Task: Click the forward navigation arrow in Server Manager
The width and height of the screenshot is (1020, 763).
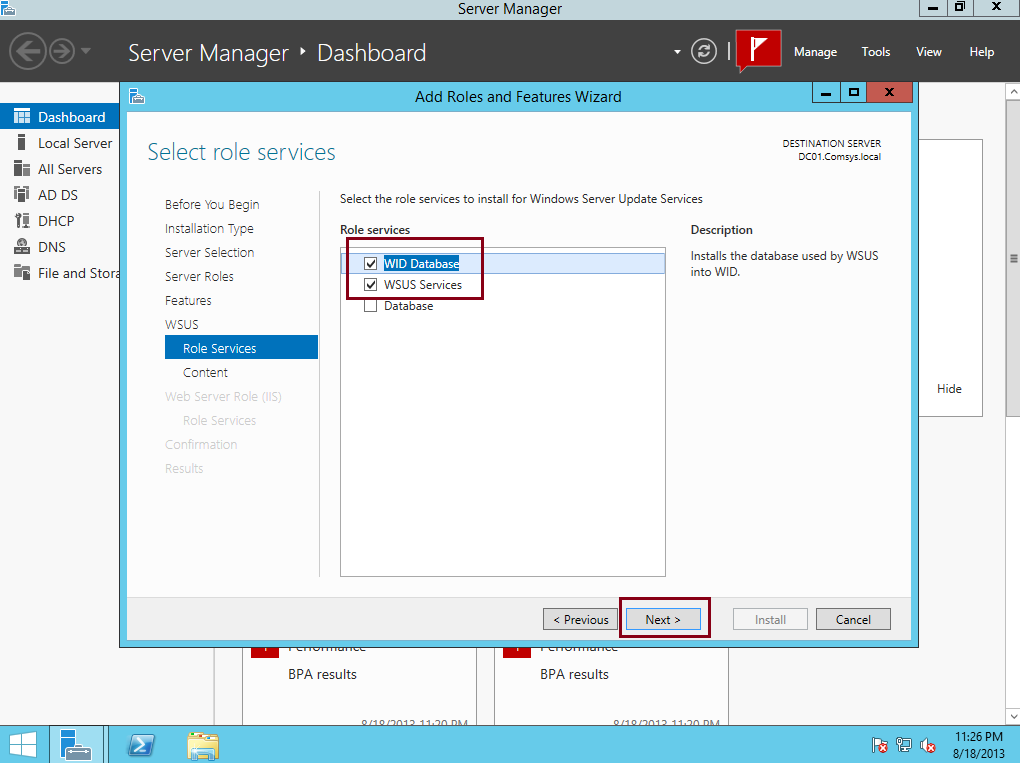Action: point(62,51)
